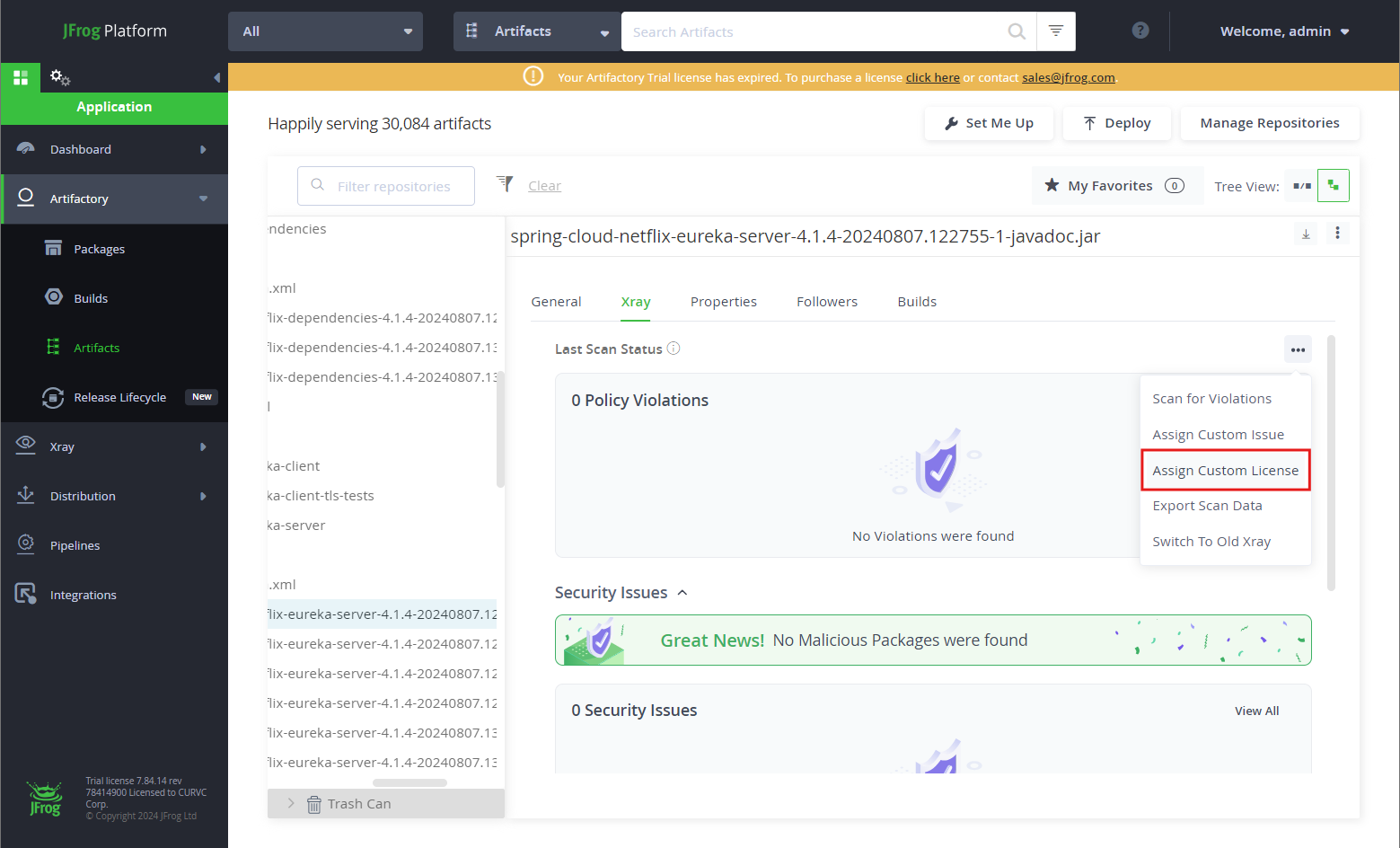Viewport: 1400px width, 848px height.
Task: Download the javadoc jar artifact
Action: [1306, 234]
